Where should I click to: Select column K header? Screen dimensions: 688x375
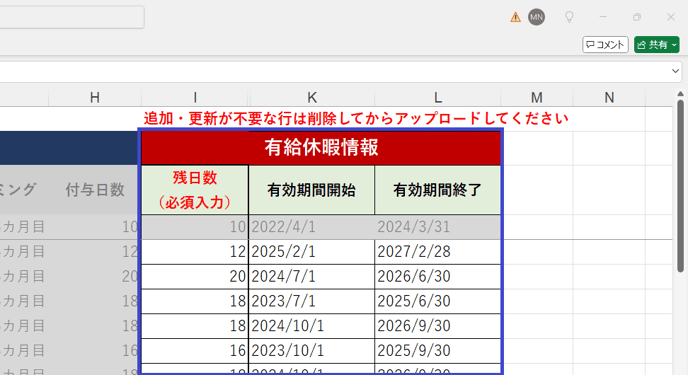click(x=312, y=97)
